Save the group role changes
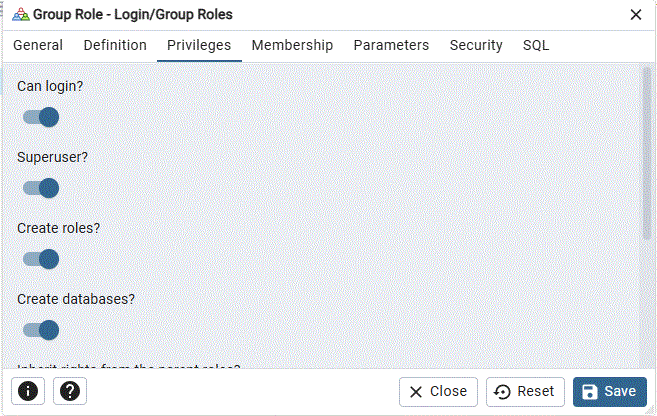The width and height of the screenshot is (657, 416). tap(609, 392)
